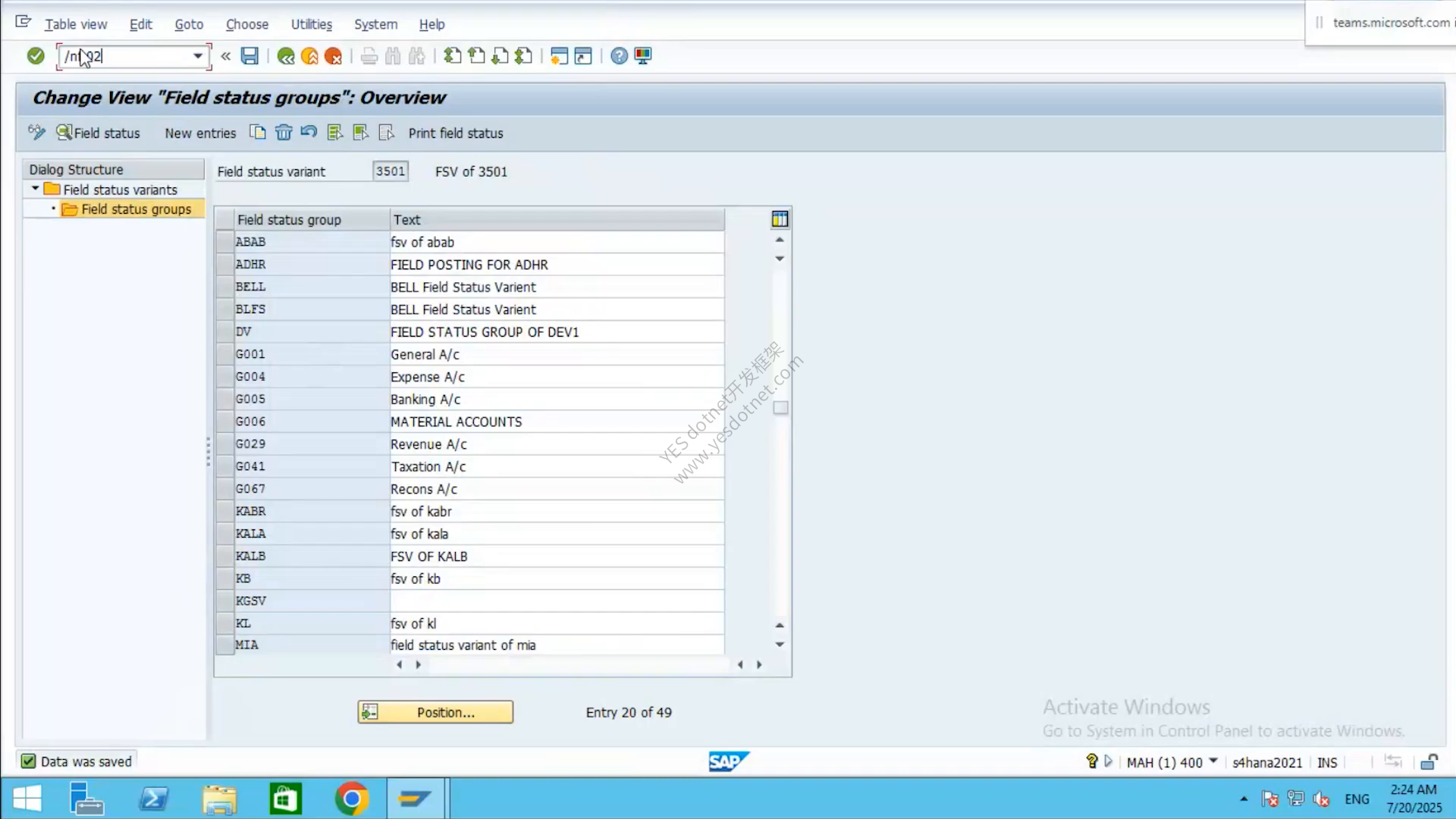Viewport: 1456px width, 819px height.
Task: Select the BELL row selector box
Action: [x=224, y=287]
